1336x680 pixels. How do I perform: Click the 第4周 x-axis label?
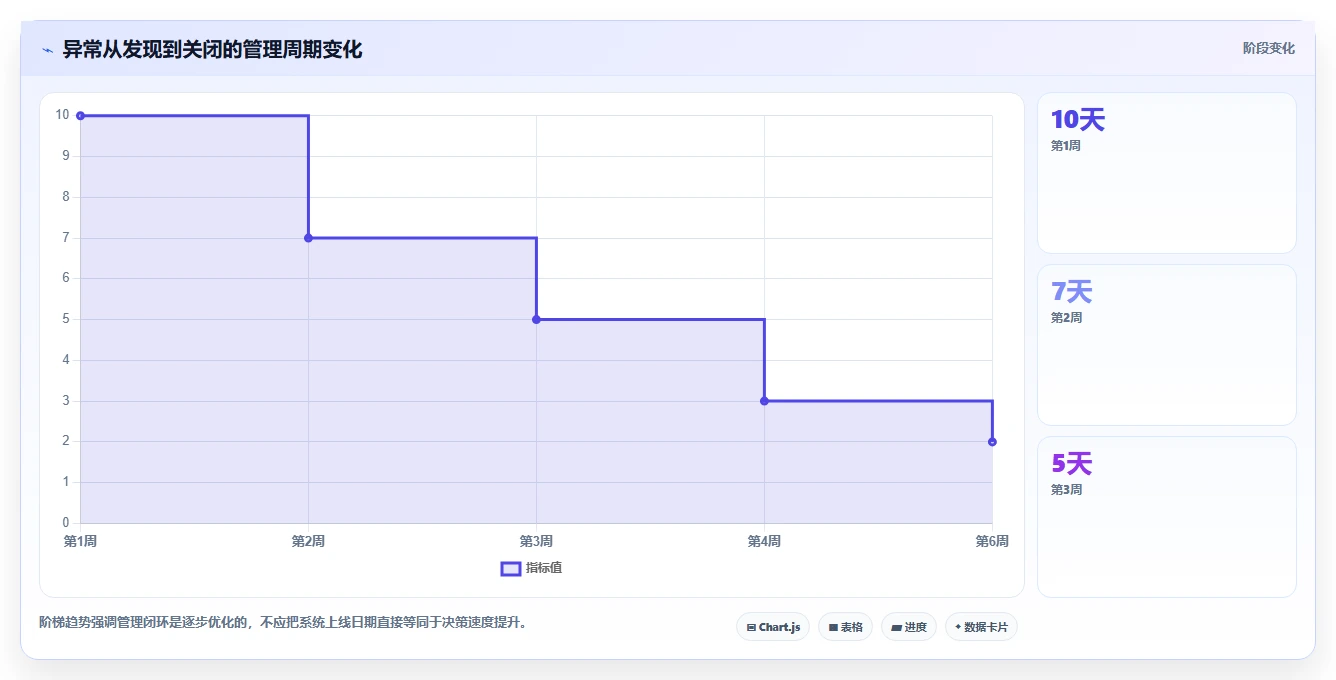[764, 541]
